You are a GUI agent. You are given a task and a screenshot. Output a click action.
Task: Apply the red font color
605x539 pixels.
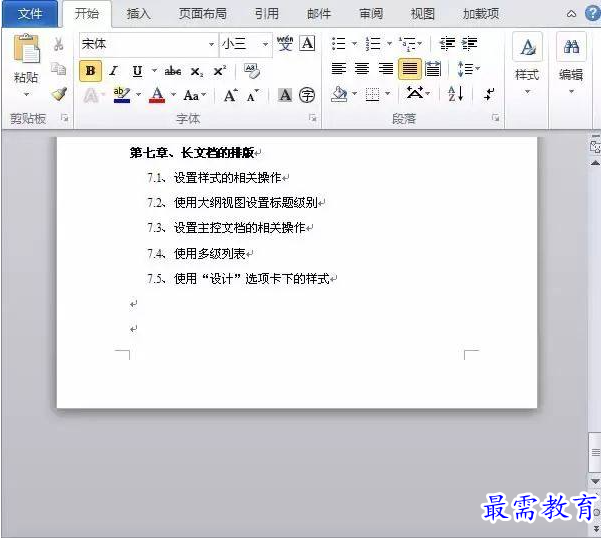coord(157,95)
